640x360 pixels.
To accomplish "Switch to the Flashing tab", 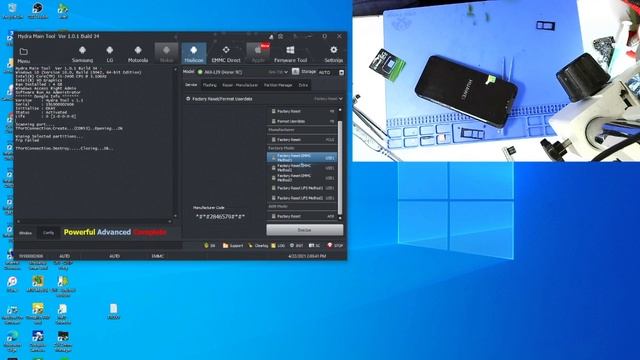I will coord(210,85).
